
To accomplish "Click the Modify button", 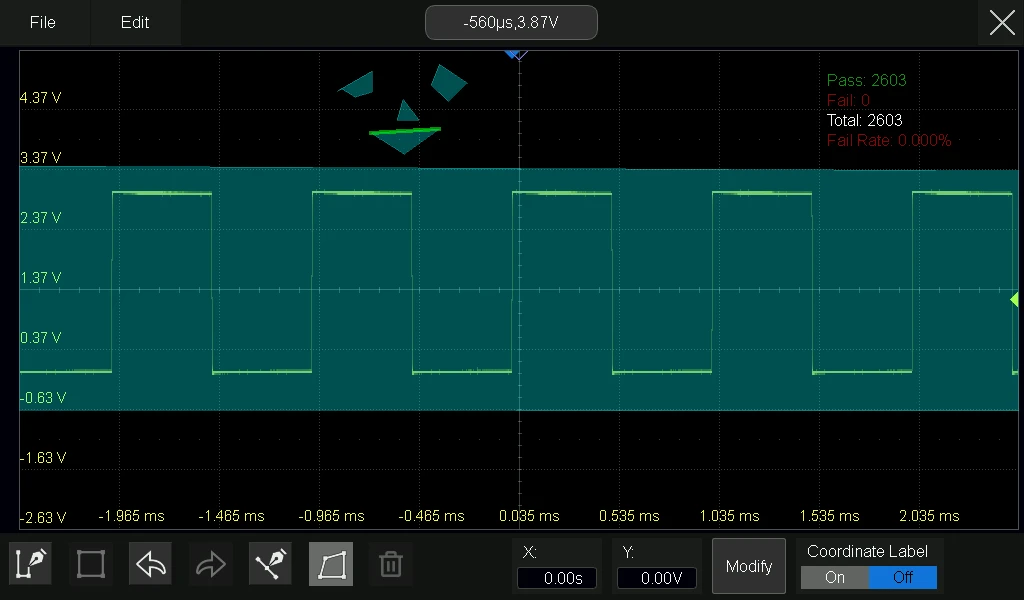I will (x=749, y=566).
